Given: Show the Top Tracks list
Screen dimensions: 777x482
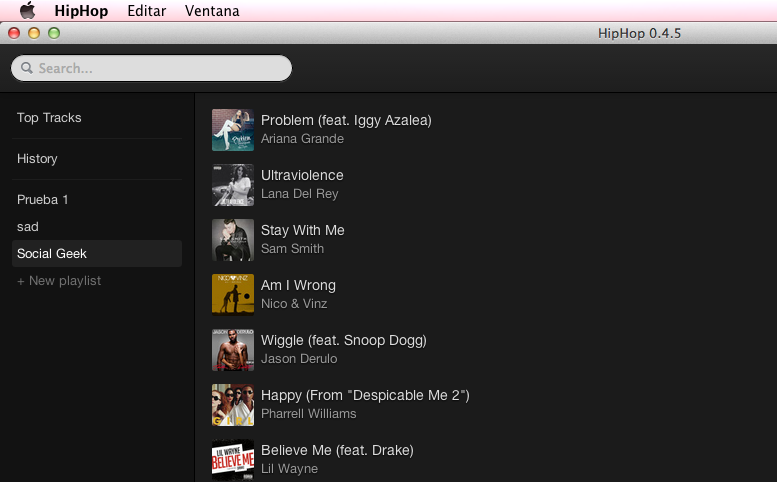Looking at the screenshot, I should point(49,118).
